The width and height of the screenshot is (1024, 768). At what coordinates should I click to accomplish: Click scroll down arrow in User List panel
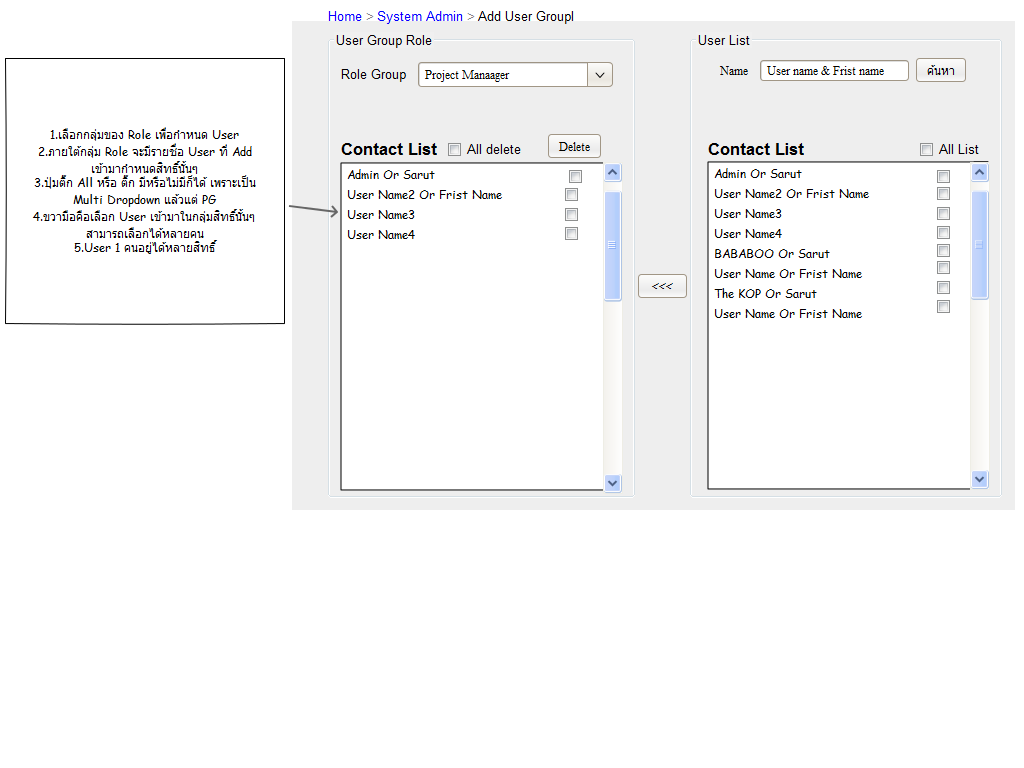click(x=980, y=479)
